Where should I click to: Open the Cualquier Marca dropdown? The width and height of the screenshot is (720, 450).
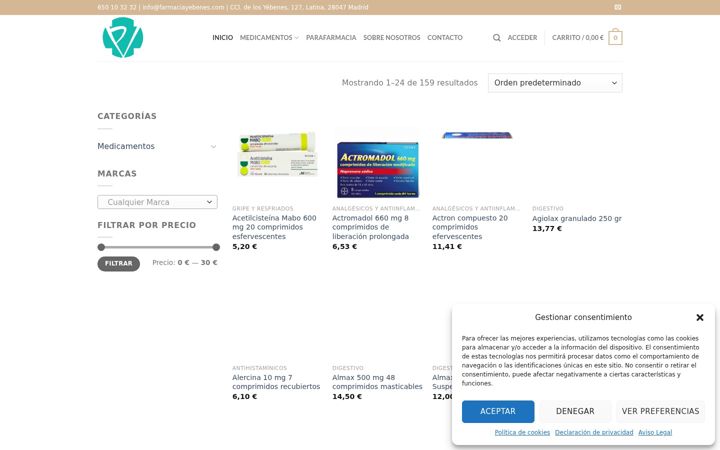pos(158,202)
